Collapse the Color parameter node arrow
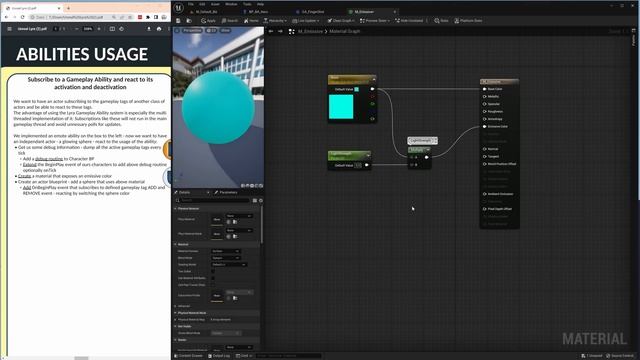This screenshot has height=360, width=640. 373,79
